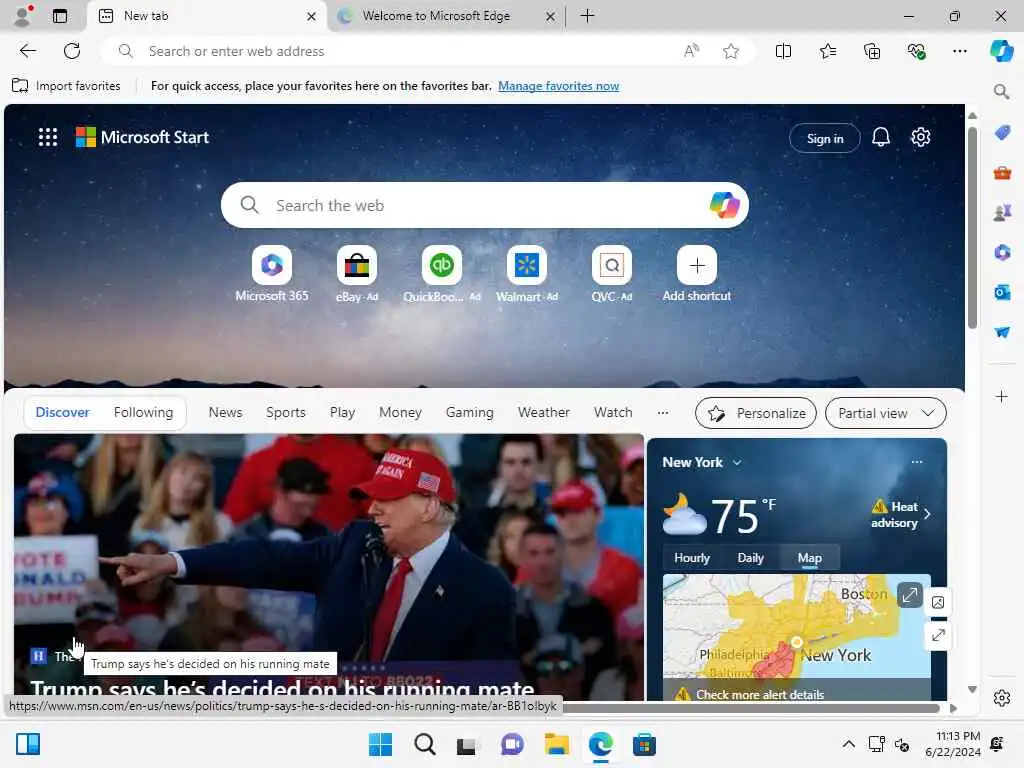The height and width of the screenshot is (768, 1024).
Task: Click the Search the web input box
Action: click(485, 205)
